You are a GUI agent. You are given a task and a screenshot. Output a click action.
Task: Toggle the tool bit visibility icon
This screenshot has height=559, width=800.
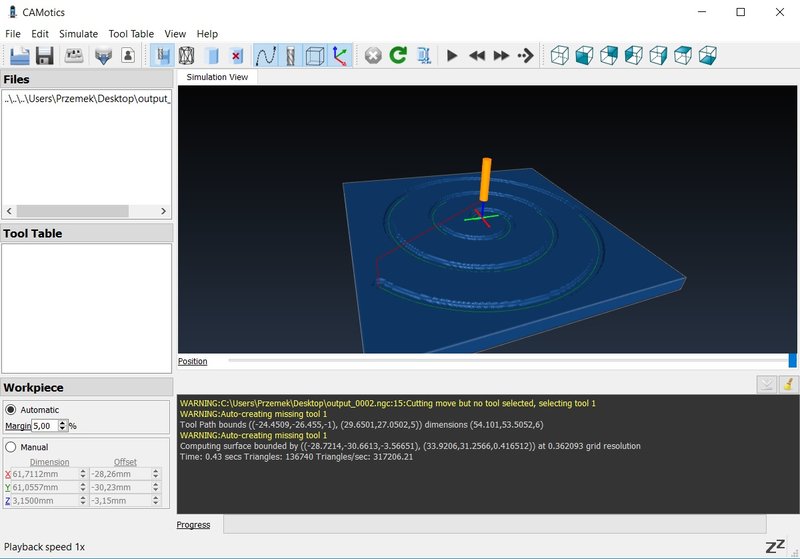pos(290,55)
